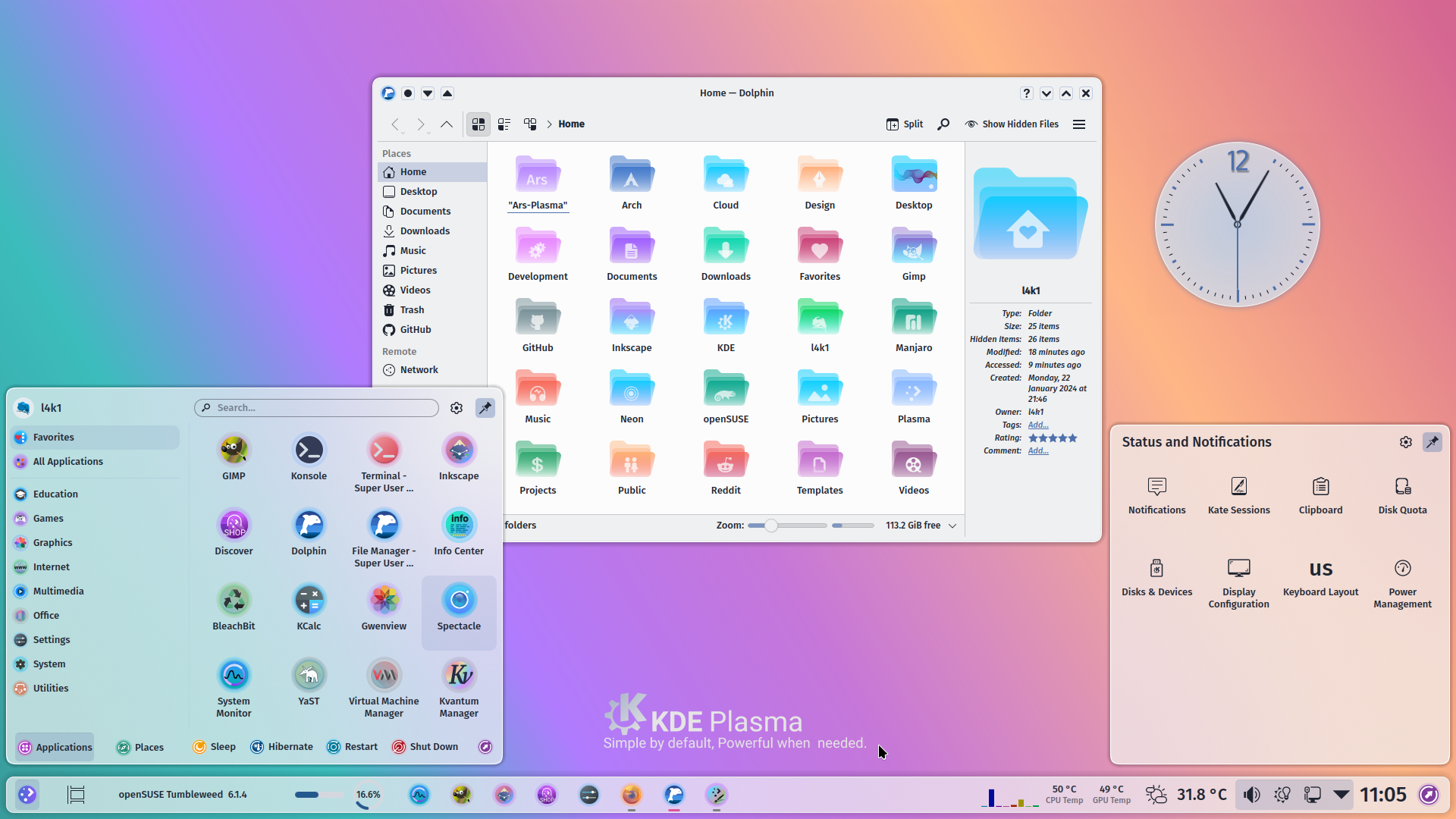Click down-triangle button in Dolphin title bar
Viewport: 1456px width, 819px height.
point(428,93)
